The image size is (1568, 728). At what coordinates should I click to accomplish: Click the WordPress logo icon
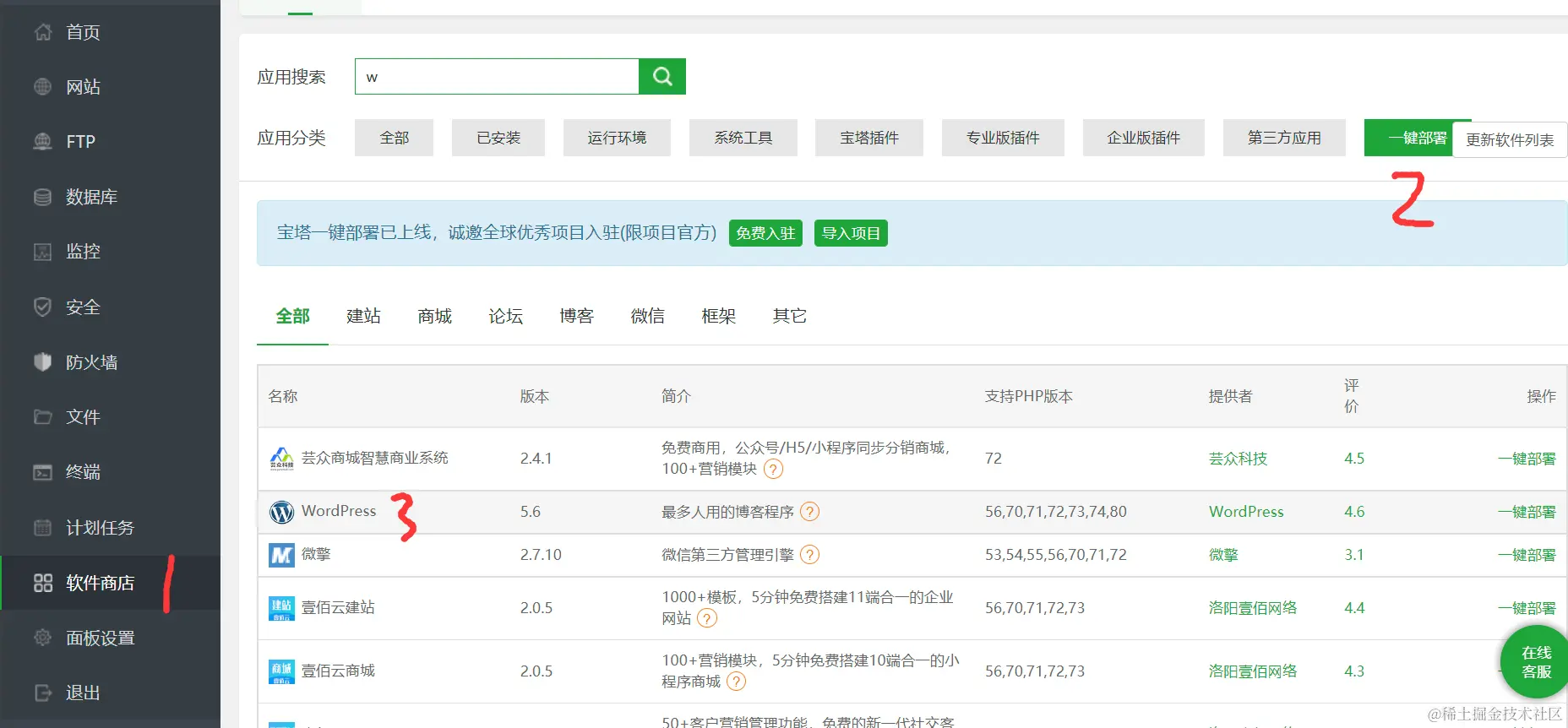click(281, 512)
